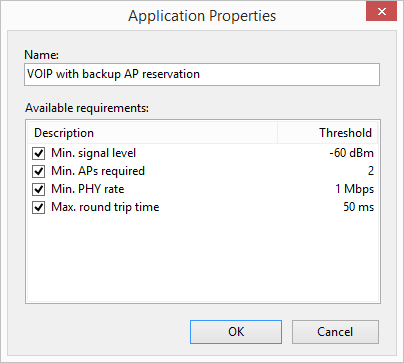
Task: Sort by the Threshold column header
Action: tap(328, 133)
